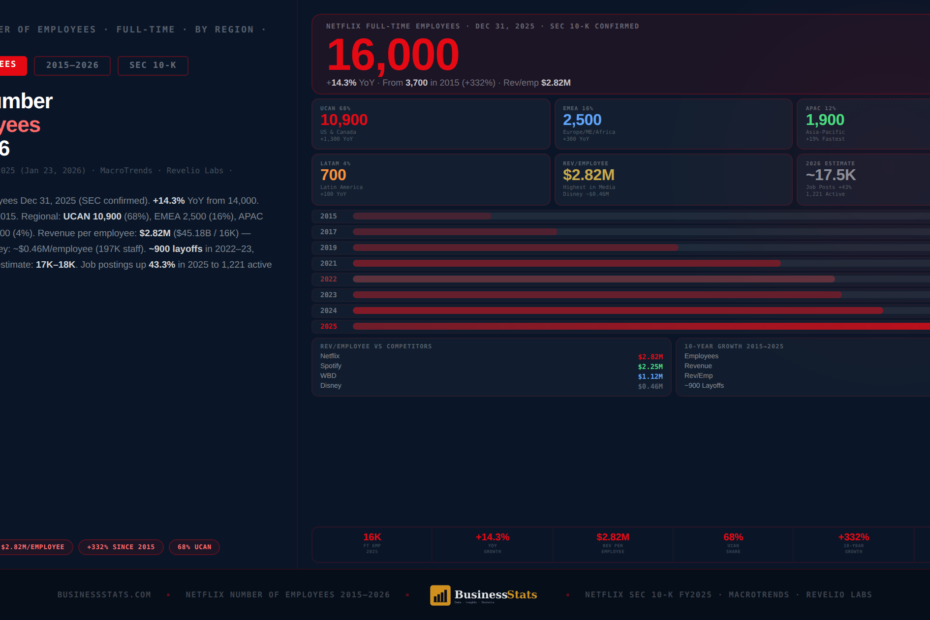Image resolution: width=930 pixels, height=620 pixels.
Task: Click NETFLIX SEC 10-K FY2025 footer text
Action: [648, 594]
